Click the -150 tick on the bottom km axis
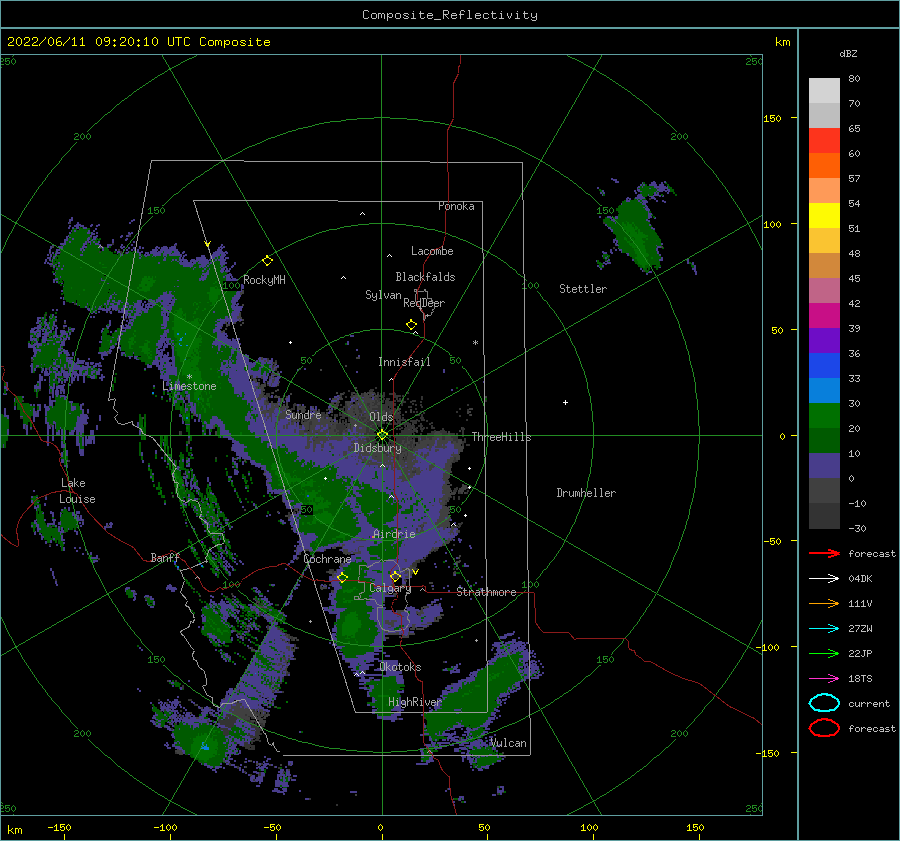This screenshot has width=900, height=841. tap(59, 828)
